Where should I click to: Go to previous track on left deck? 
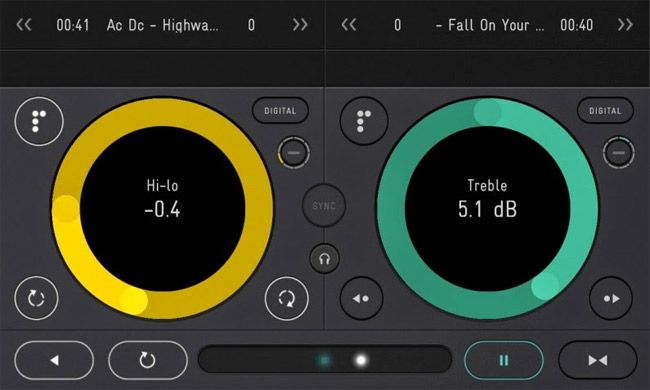24,25
